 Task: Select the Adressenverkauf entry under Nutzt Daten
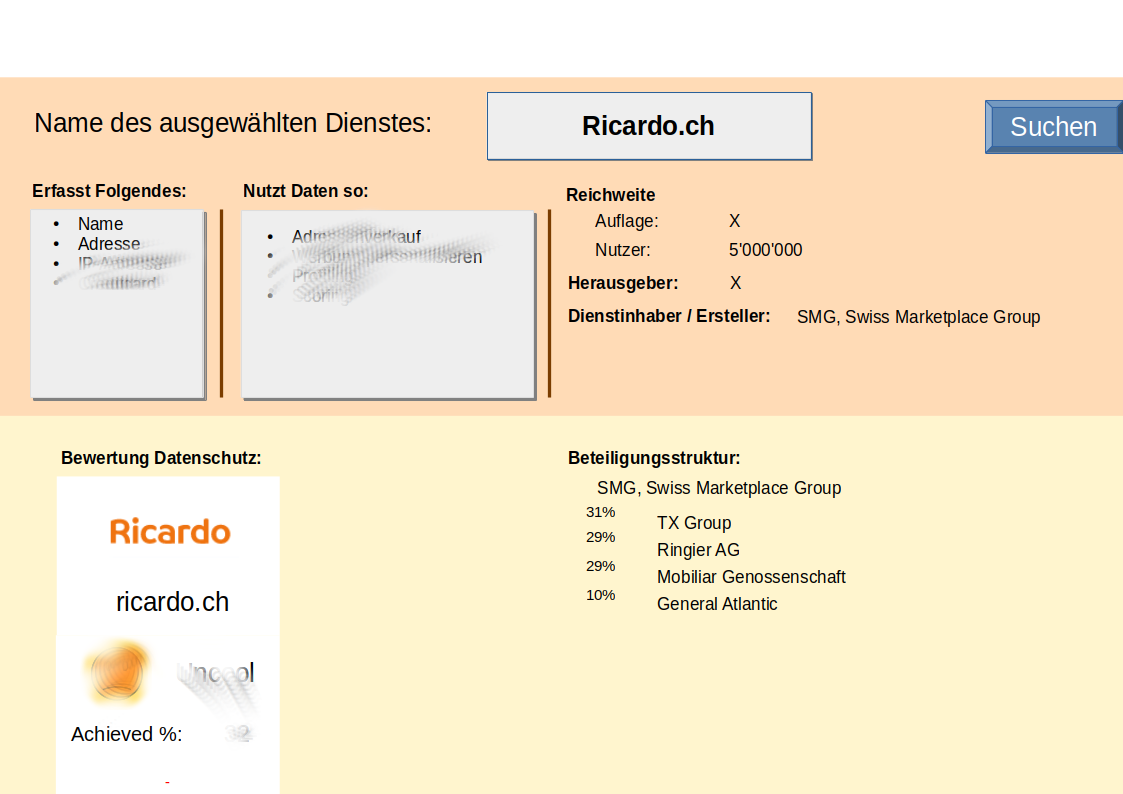coord(356,237)
